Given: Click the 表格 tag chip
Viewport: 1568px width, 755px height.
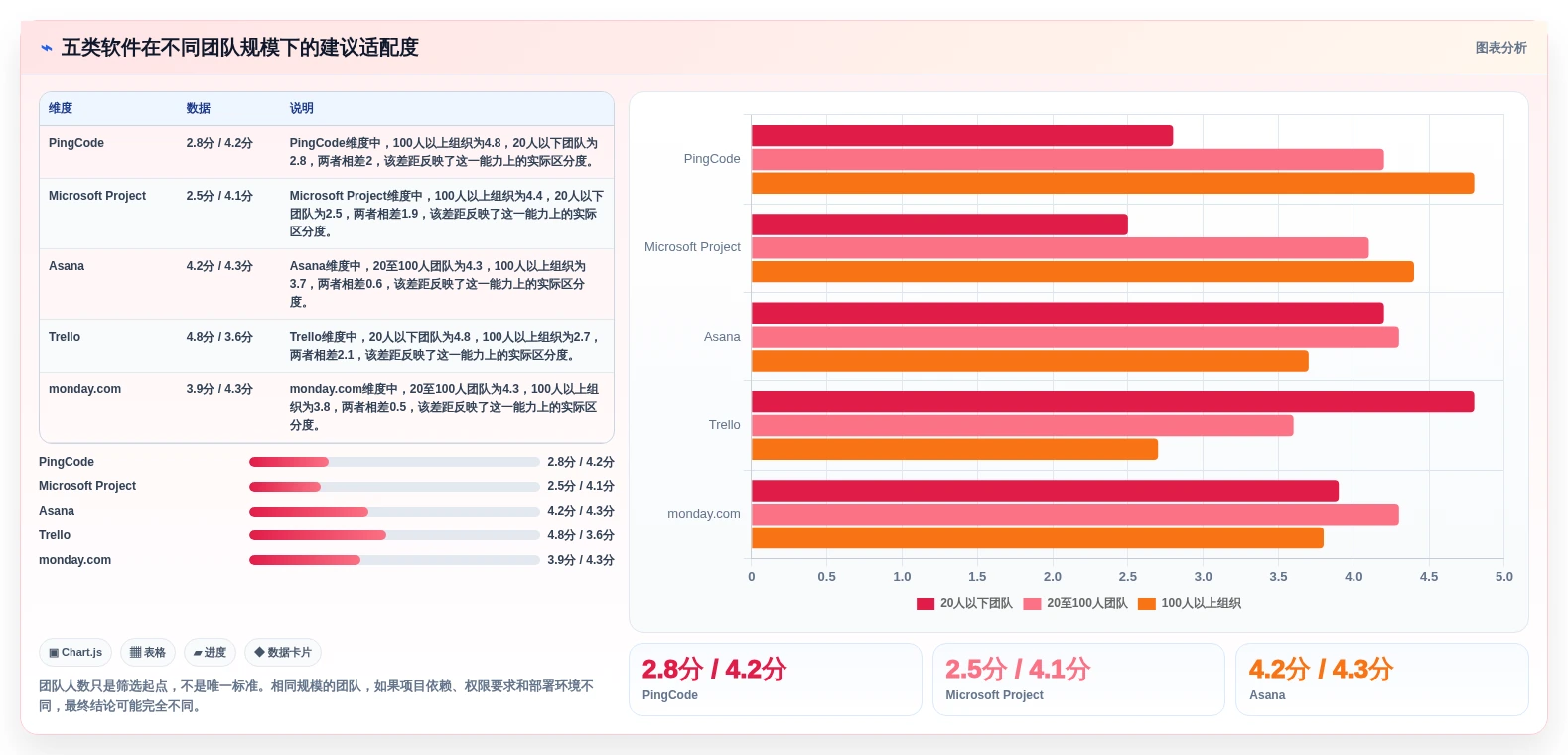Looking at the screenshot, I should coord(148,653).
